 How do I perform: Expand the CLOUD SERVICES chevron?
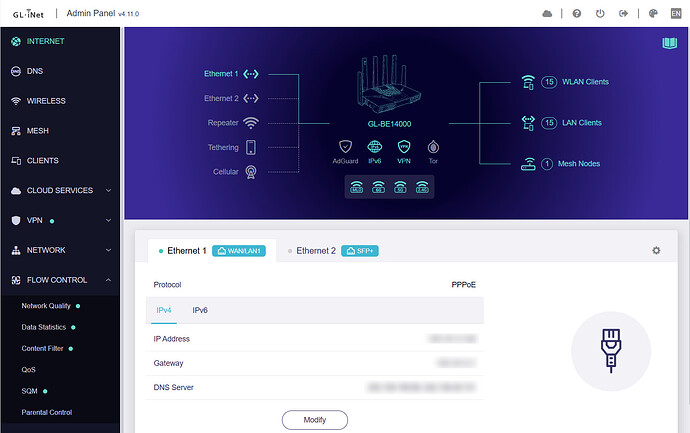tap(108, 191)
